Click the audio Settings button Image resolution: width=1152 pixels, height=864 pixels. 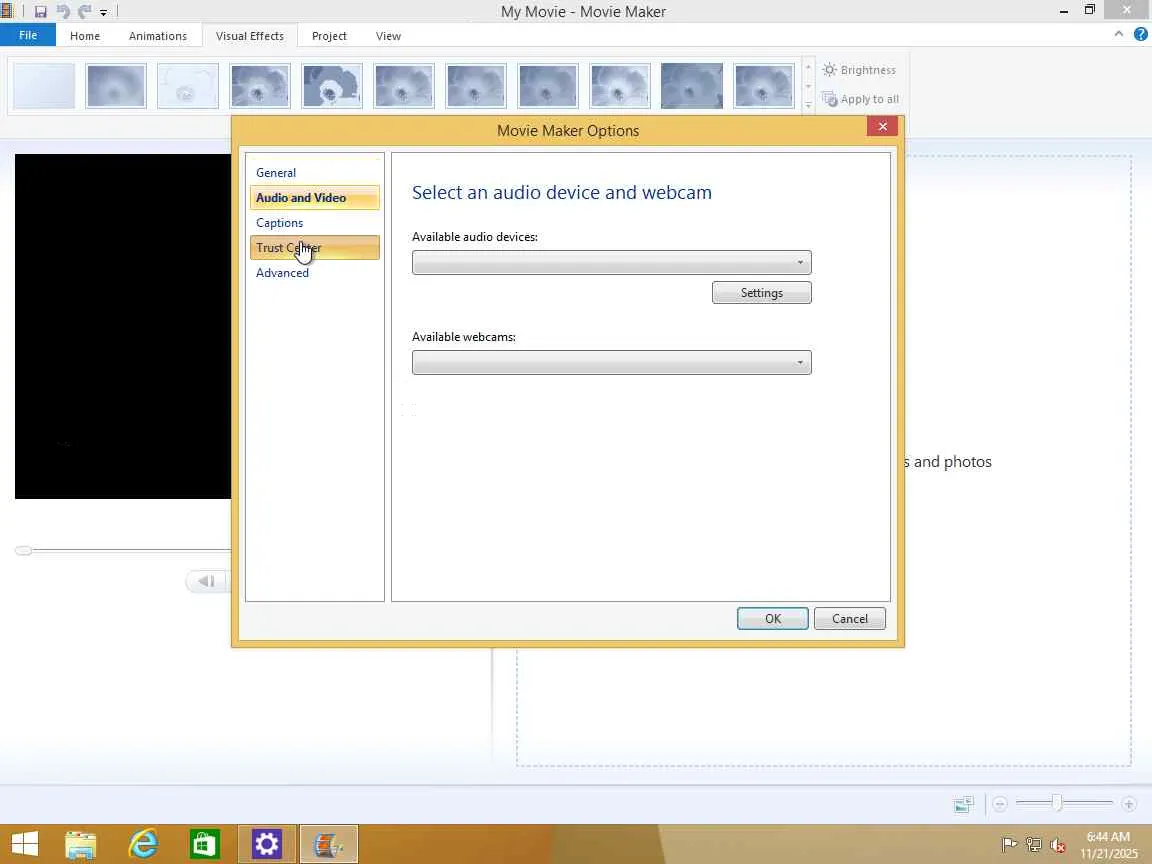[761, 292]
